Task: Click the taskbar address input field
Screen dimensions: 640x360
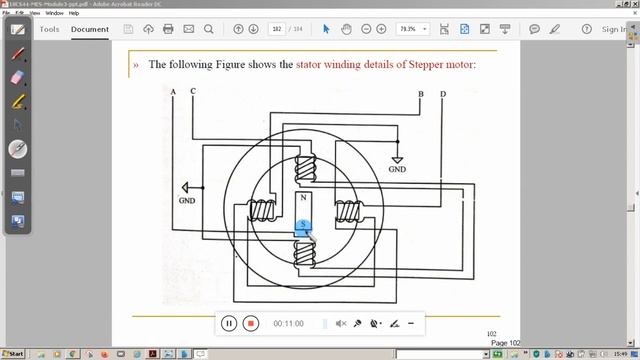Action: click(439, 354)
